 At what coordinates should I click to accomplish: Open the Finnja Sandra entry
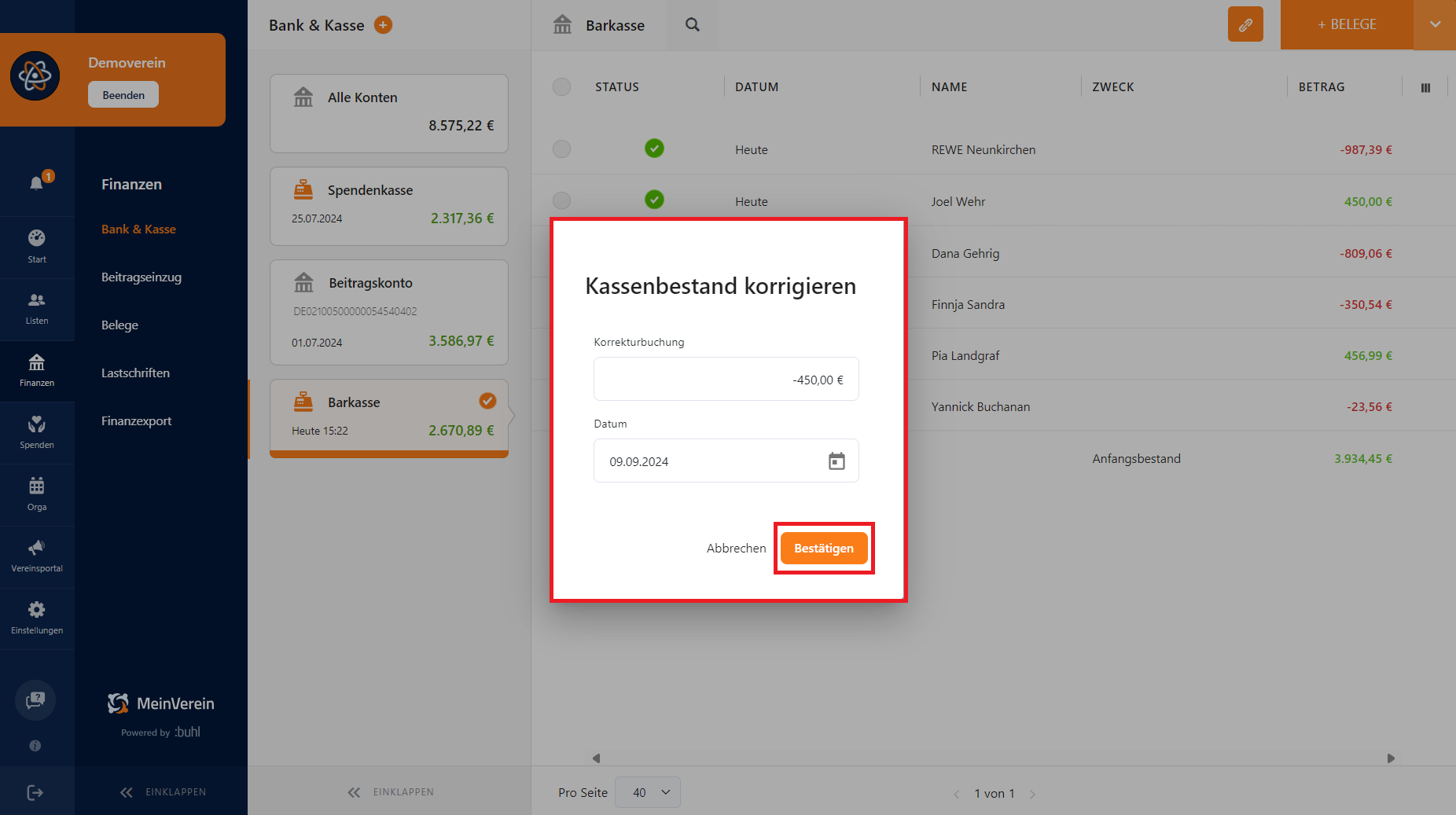968,305
